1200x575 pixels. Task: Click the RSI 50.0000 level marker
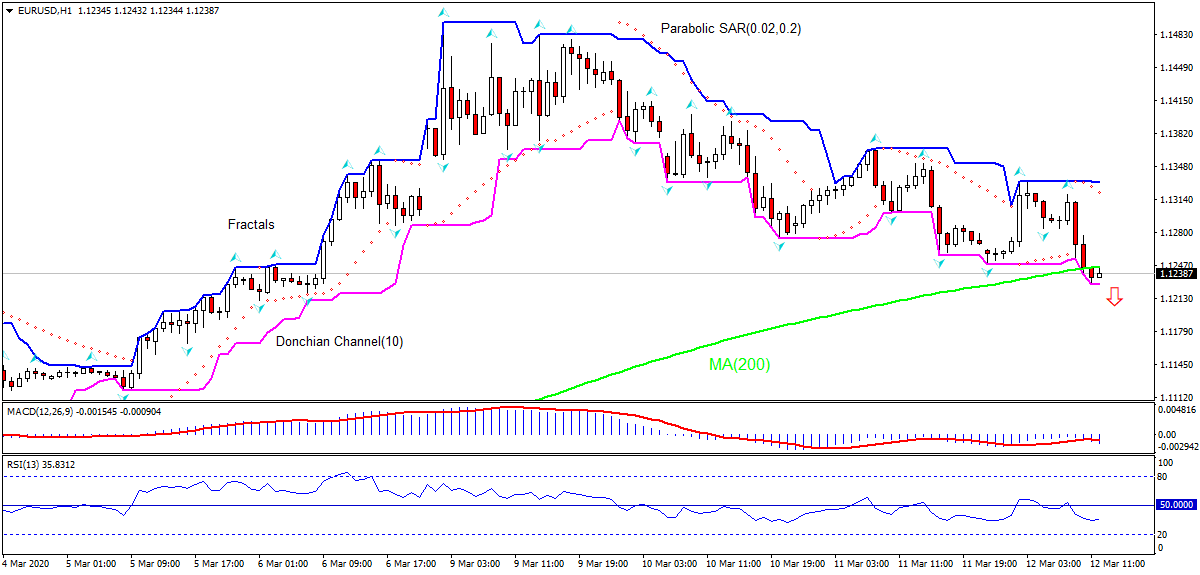1177,506
